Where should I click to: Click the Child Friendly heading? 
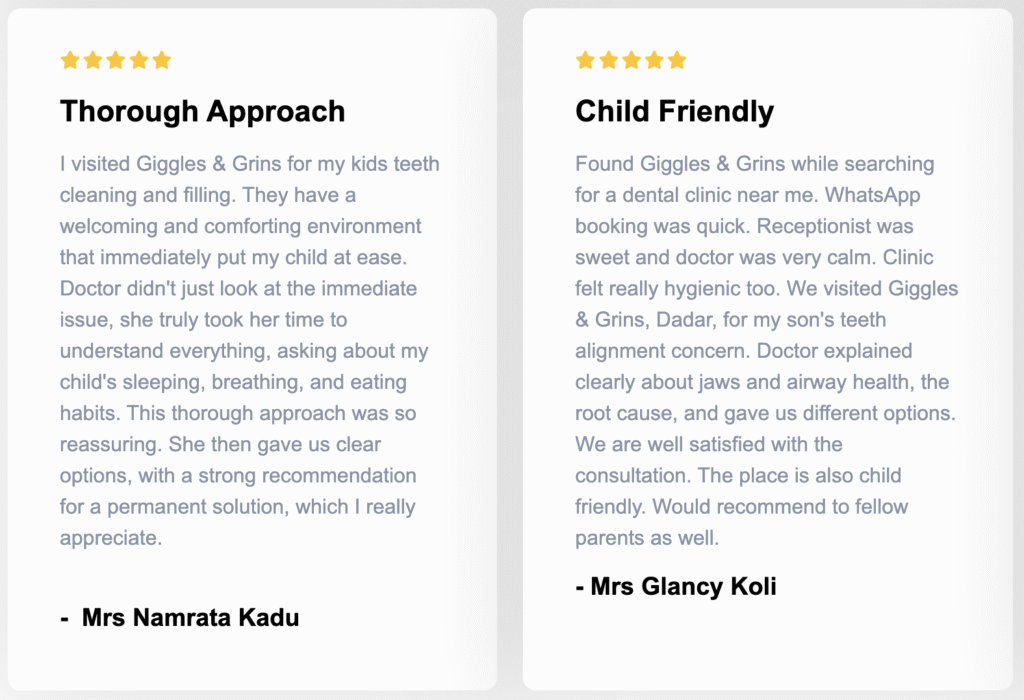pyautogui.click(x=674, y=111)
